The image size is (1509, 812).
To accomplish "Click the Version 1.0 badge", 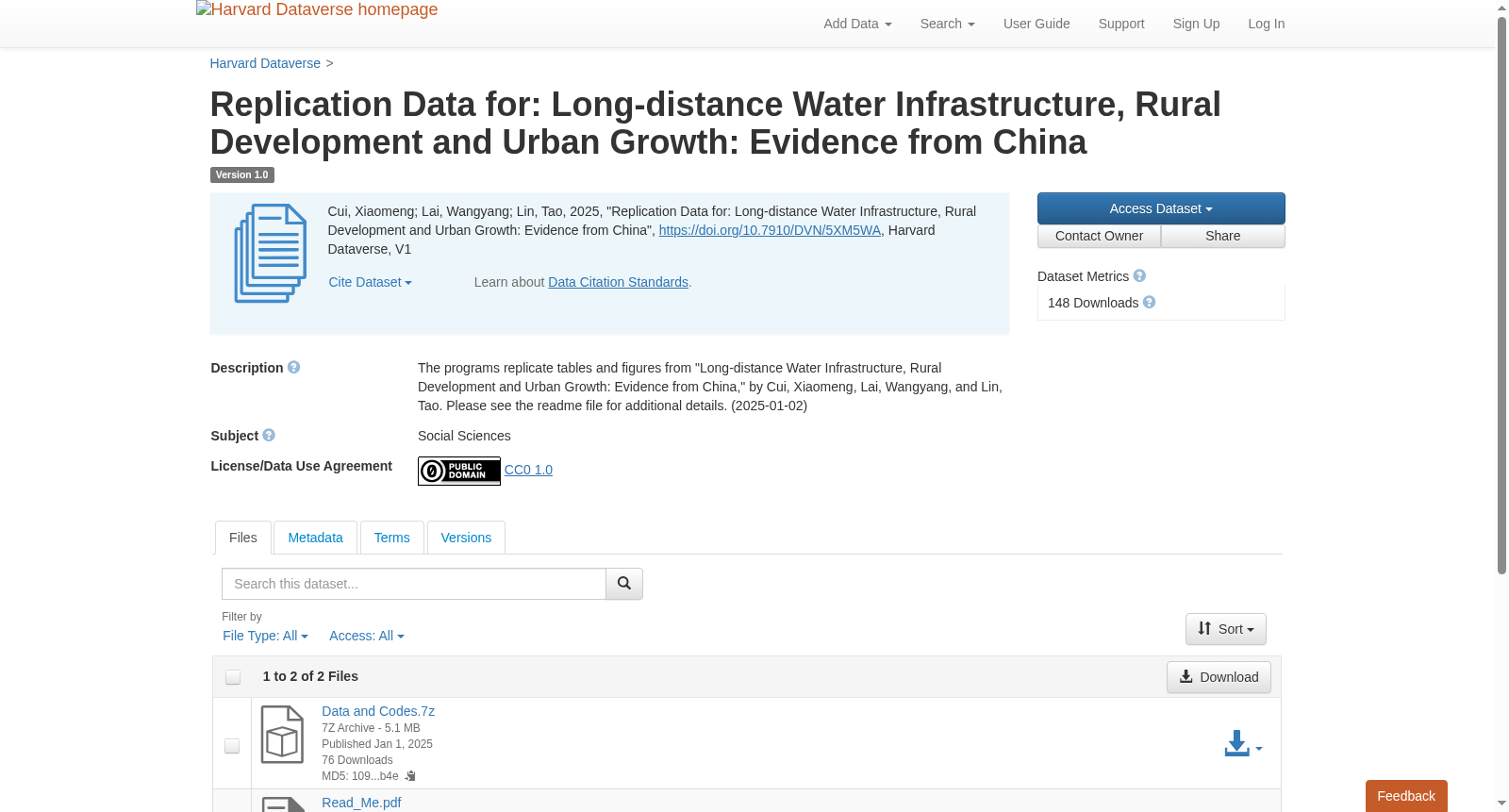I will point(241,174).
